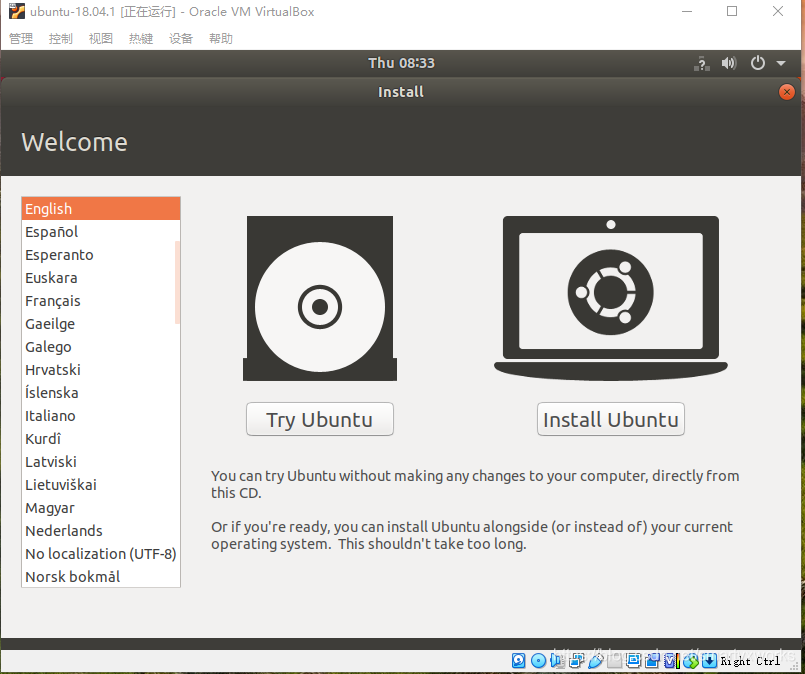Open the 帮助 menu

(x=221, y=38)
